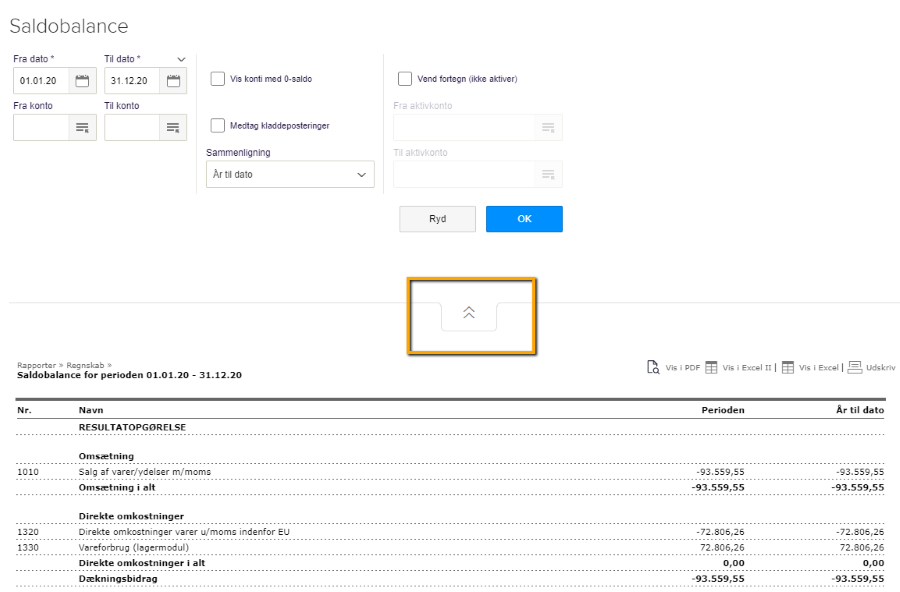Screen dimensions: 900x592
Task: Toggle the Medtag kladdeposteringer checkbox
Action: pyautogui.click(x=217, y=126)
